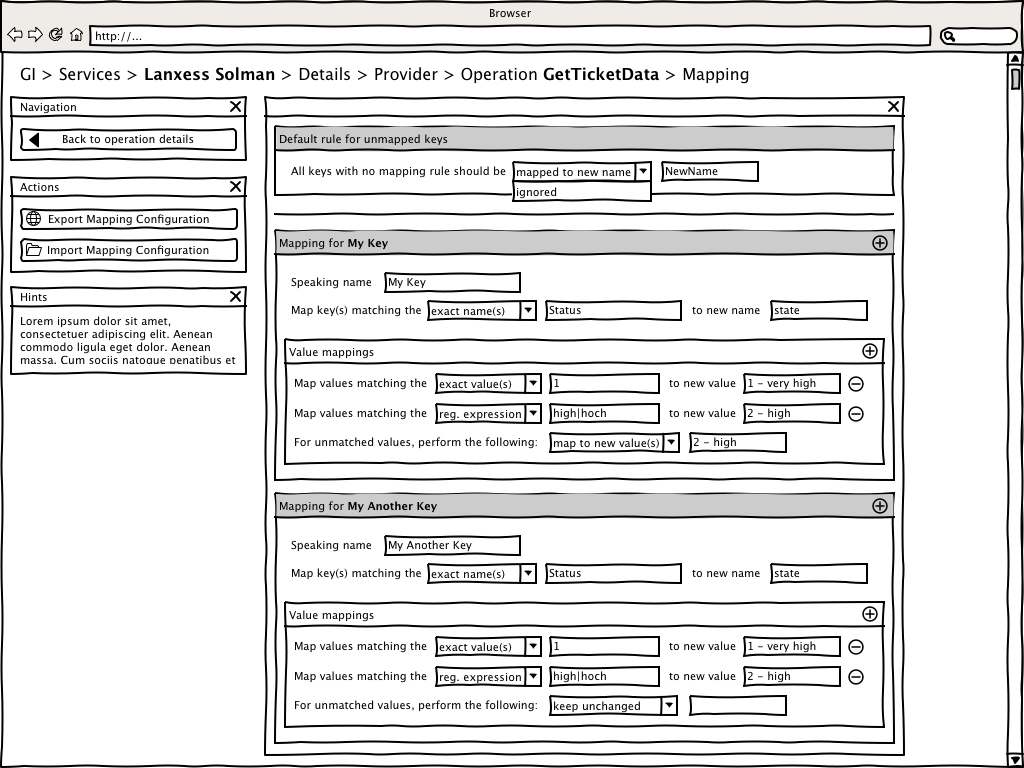Click the NewName input field
The height and width of the screenshot is (768, 1024).
[709, 172]
